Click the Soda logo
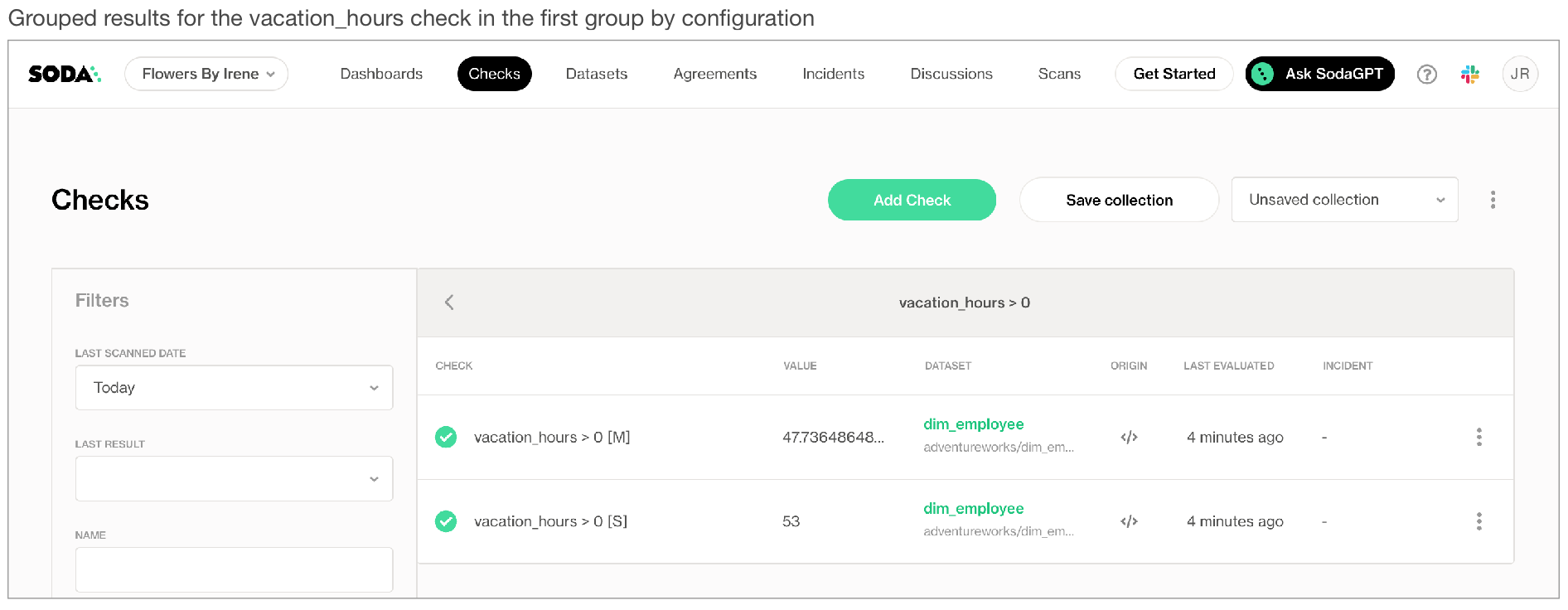 [x=64, y=74]
